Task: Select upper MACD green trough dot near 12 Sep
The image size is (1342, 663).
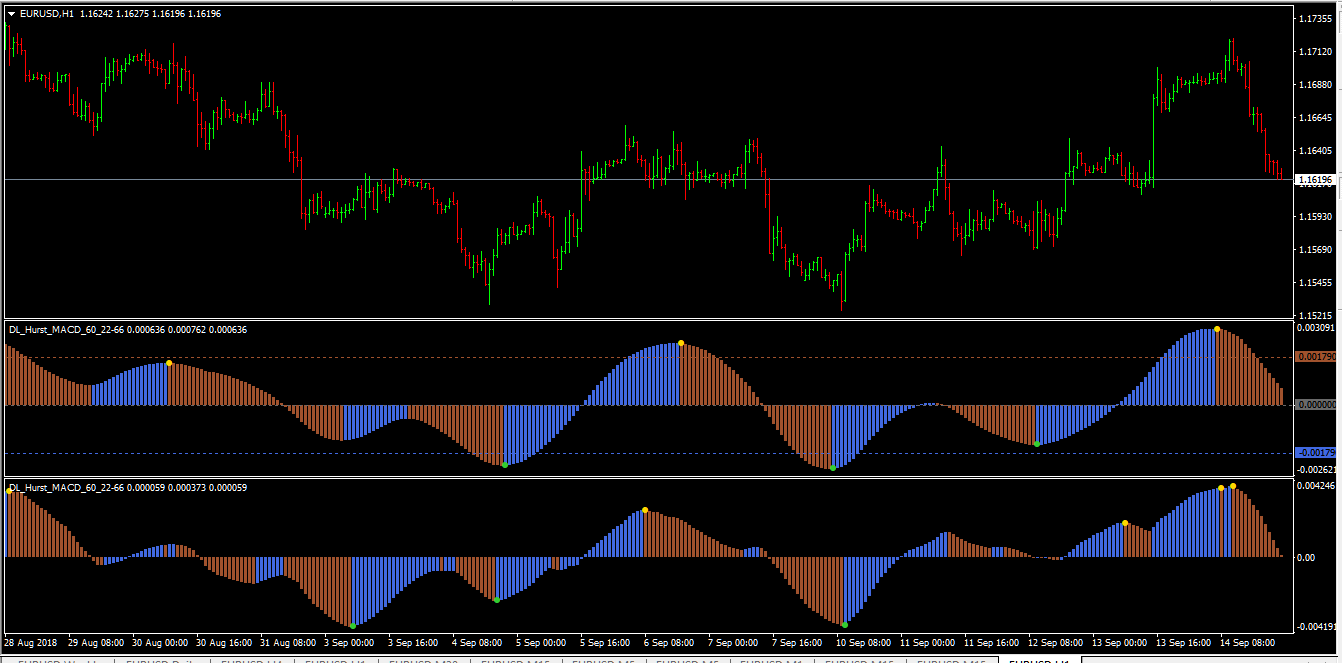Action: pos(1037,444)
